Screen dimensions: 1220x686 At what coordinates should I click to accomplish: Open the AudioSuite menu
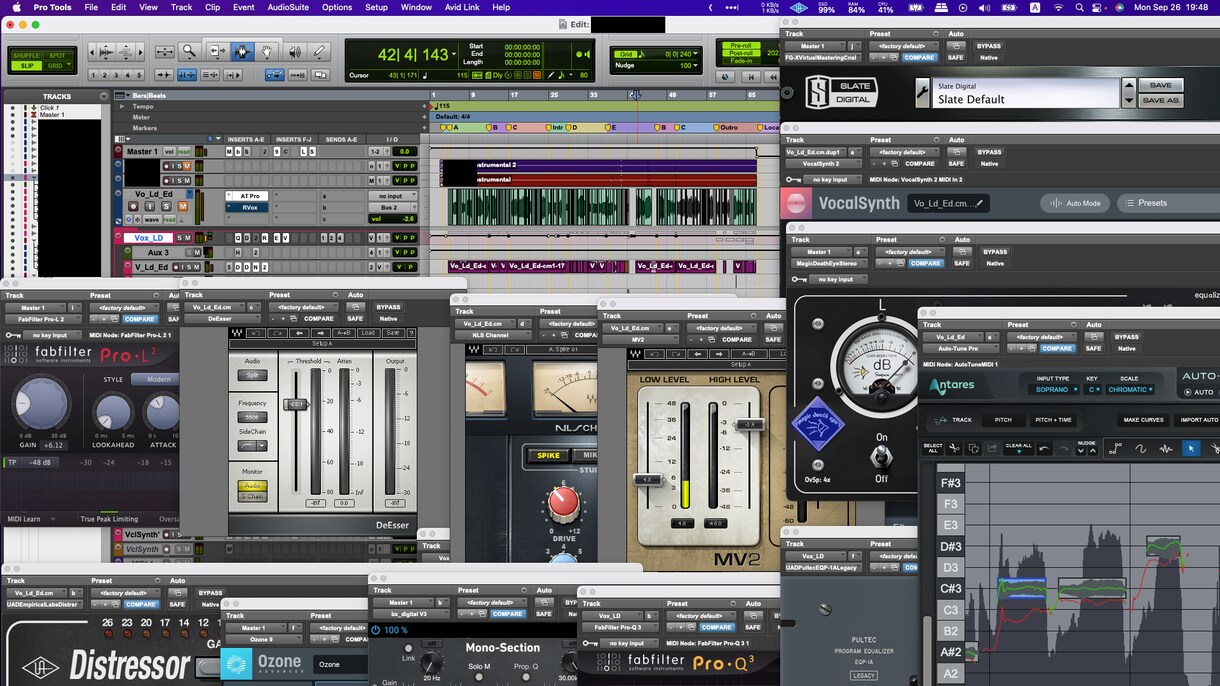288,7
